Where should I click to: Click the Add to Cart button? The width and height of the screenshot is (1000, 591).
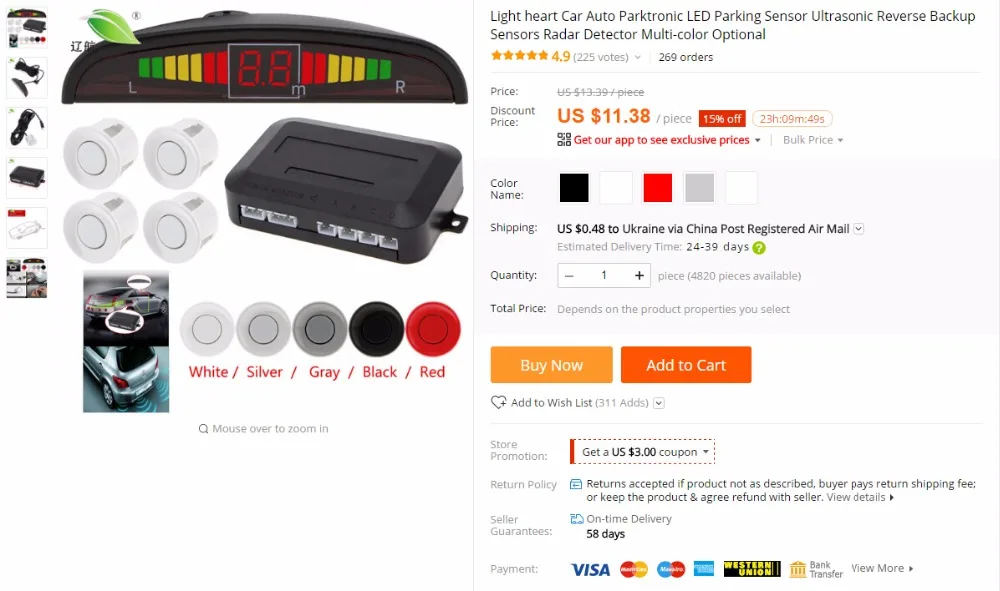(x=686, y=365)
